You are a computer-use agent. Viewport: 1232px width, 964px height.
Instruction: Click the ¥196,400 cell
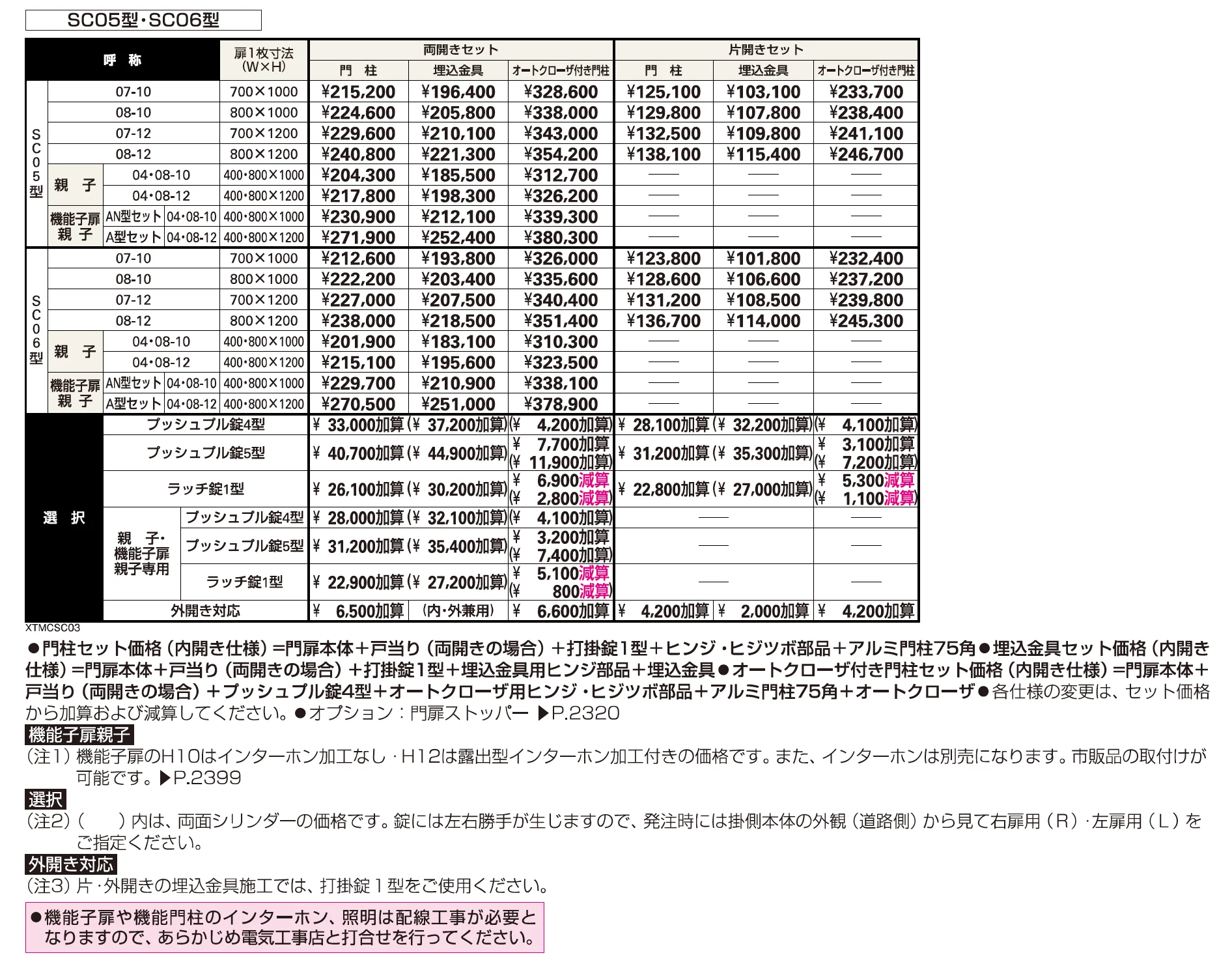pyautogui.click(x=458, y=92)
